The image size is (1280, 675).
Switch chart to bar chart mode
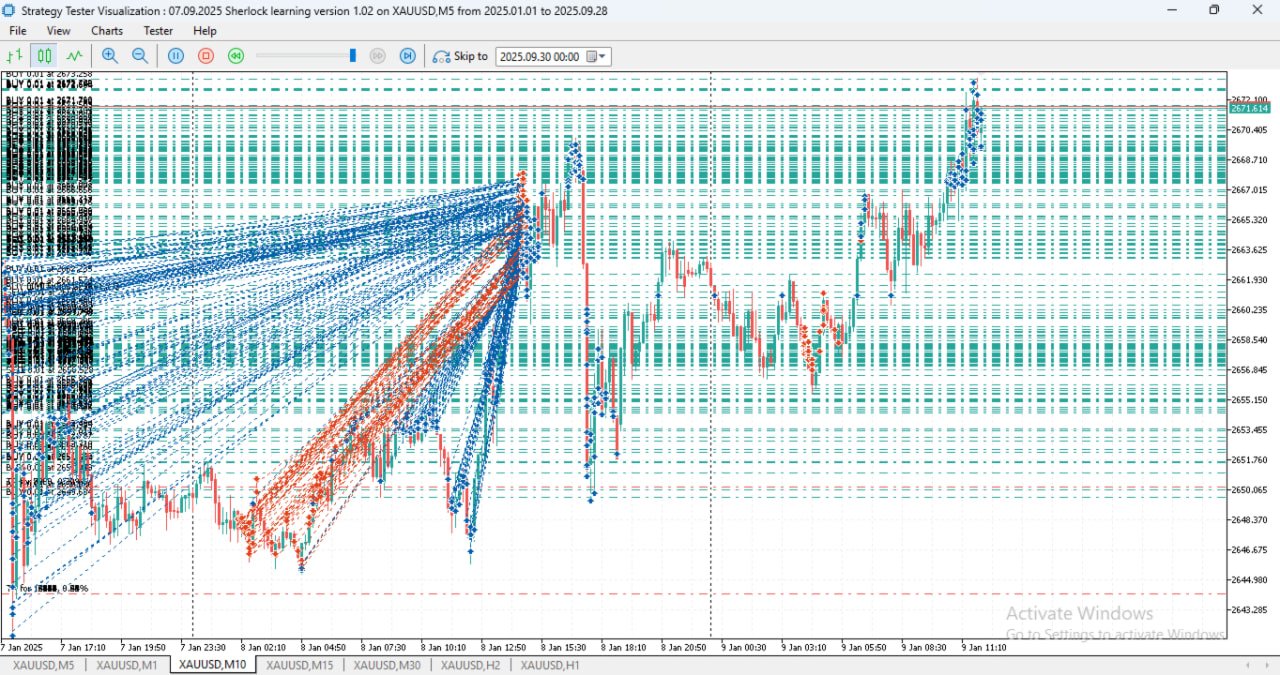point(15,56)
